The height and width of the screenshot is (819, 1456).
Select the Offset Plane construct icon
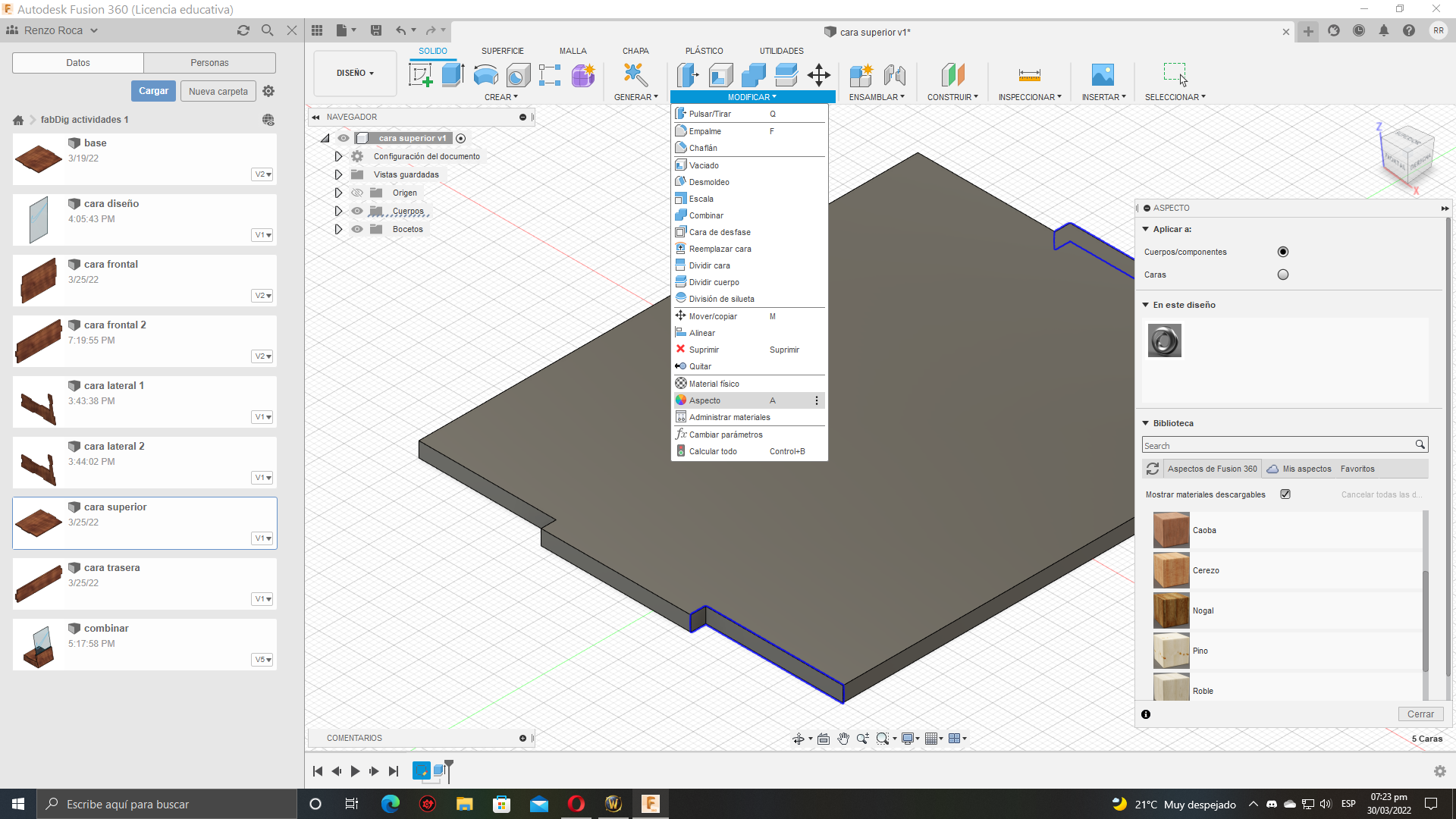point(953,75)
